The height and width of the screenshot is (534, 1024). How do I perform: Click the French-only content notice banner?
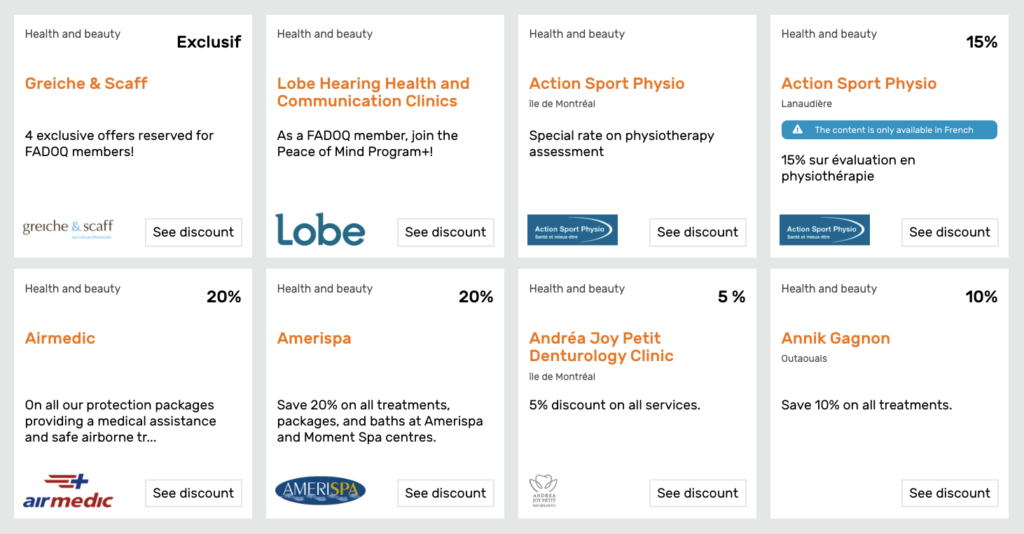(x=889, y=130)
